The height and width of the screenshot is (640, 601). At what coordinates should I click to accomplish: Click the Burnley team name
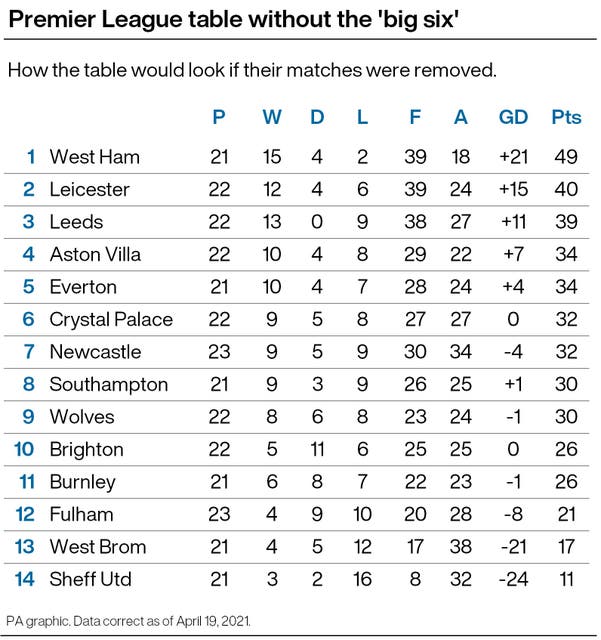(x=83, y=482)
